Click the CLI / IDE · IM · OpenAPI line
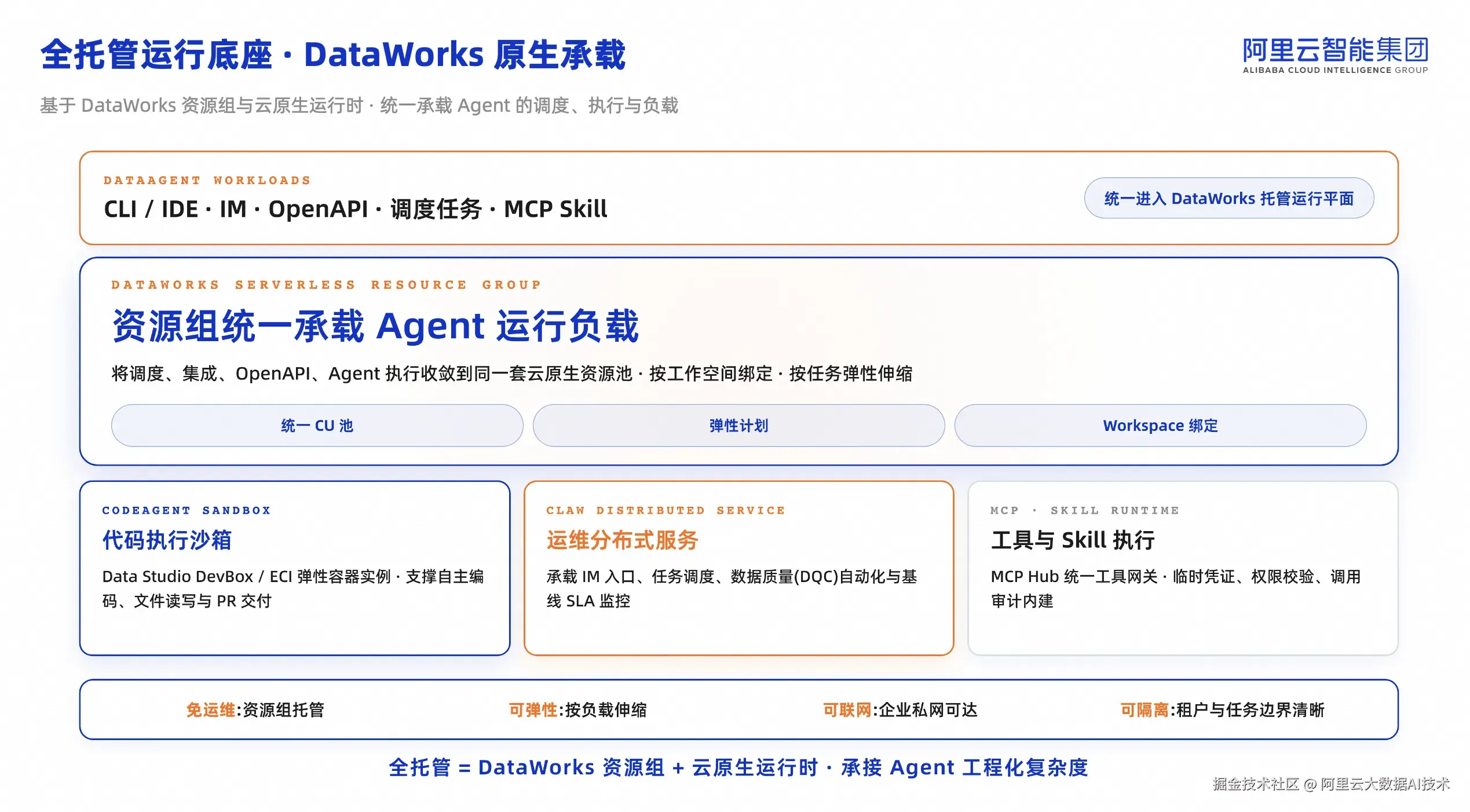Screen dimensions: 1470x812 [x=356, y=209]
